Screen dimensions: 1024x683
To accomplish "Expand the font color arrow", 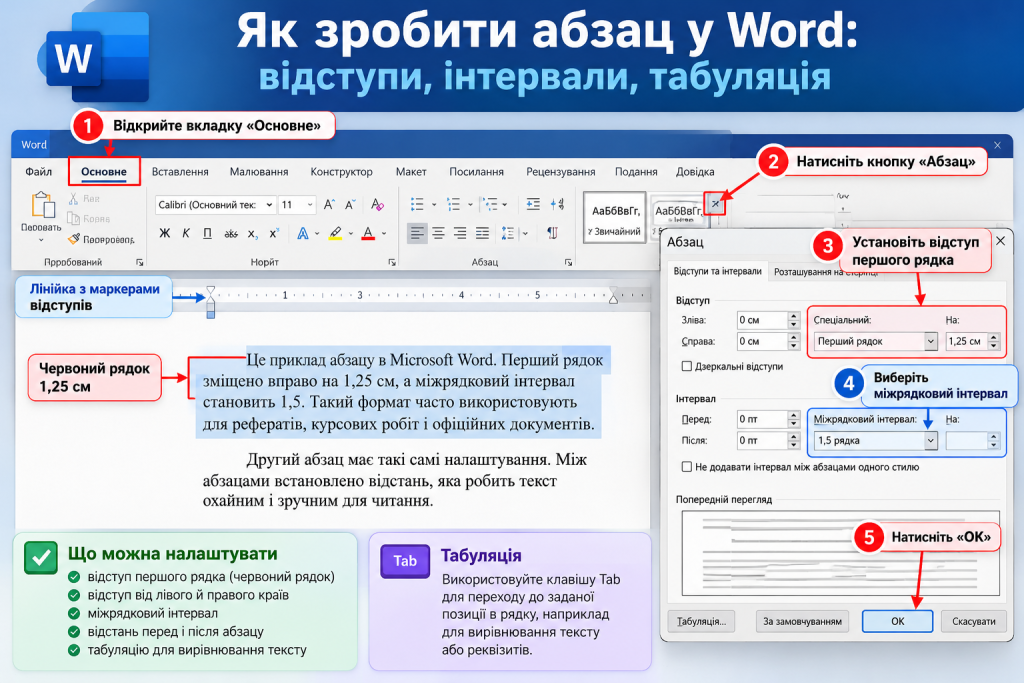I will coord(384,233).
